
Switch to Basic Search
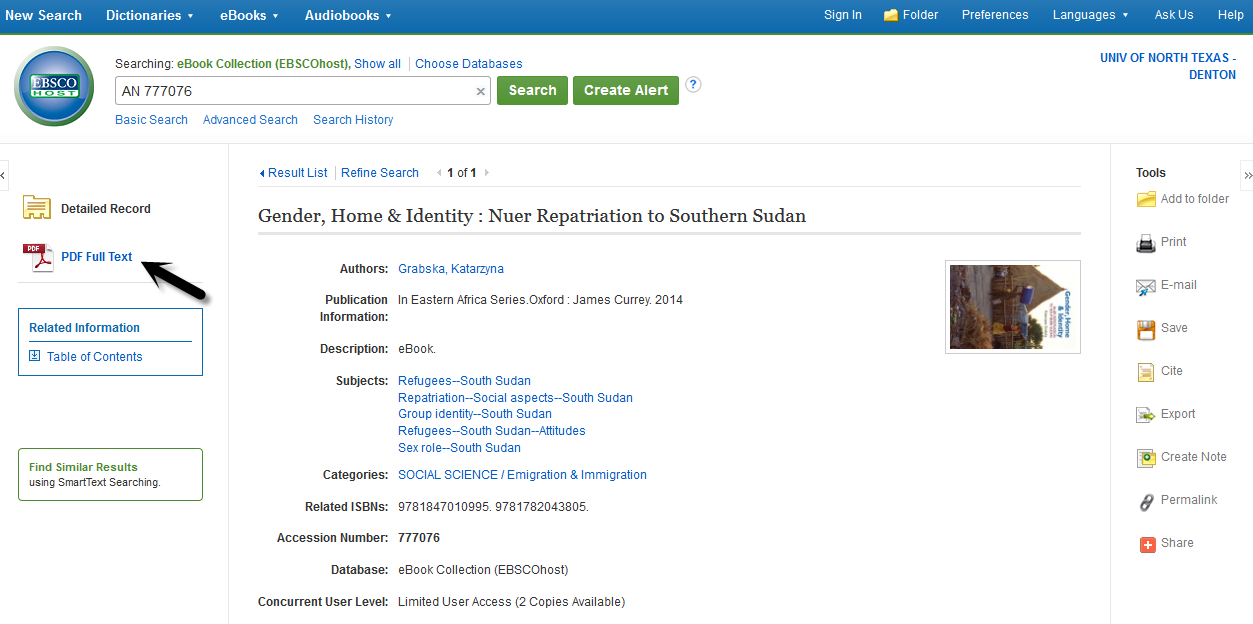pyautogui.click(x=151, y=120)
